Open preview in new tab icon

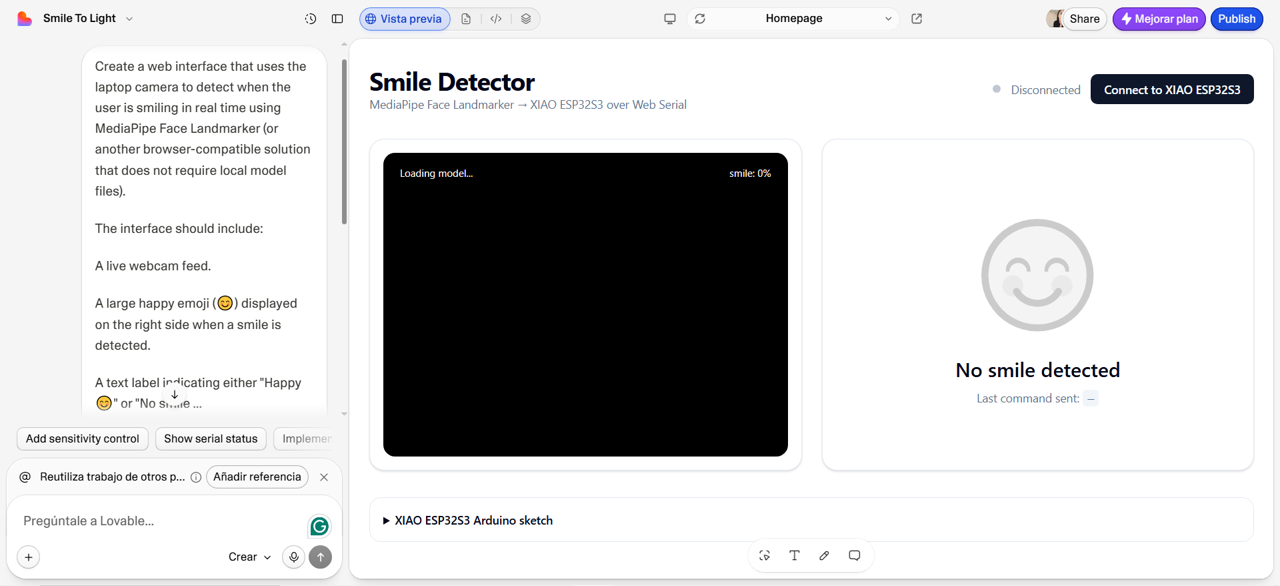pyautogui.click(x=917, y=18)
